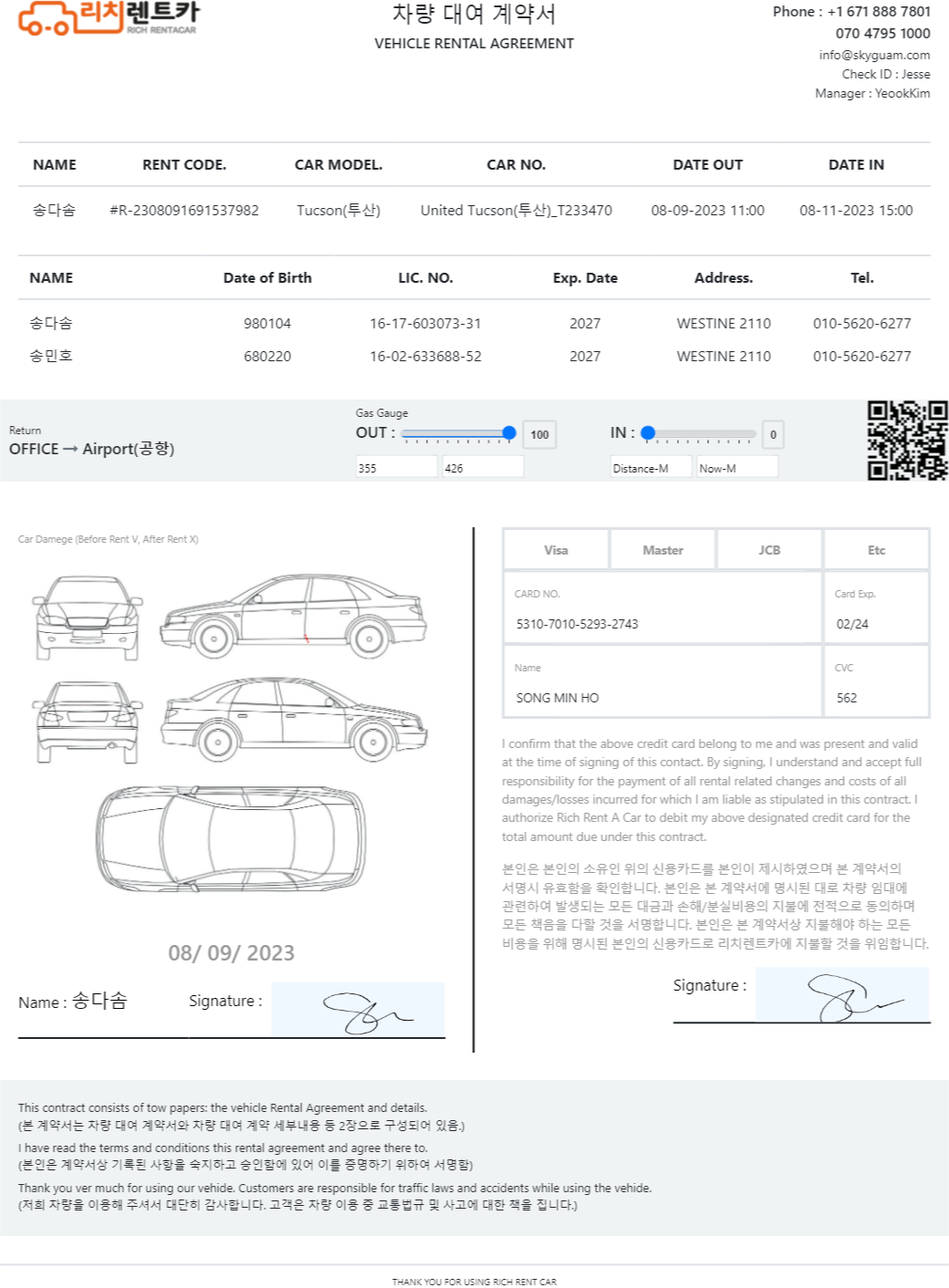Click the renter signature box beside Name

[x=358, y=1010]
